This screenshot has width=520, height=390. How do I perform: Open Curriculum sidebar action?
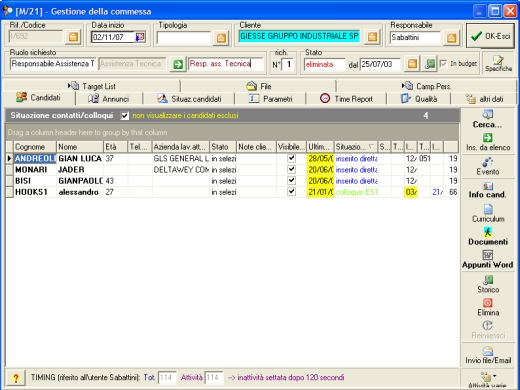point(487,213)
